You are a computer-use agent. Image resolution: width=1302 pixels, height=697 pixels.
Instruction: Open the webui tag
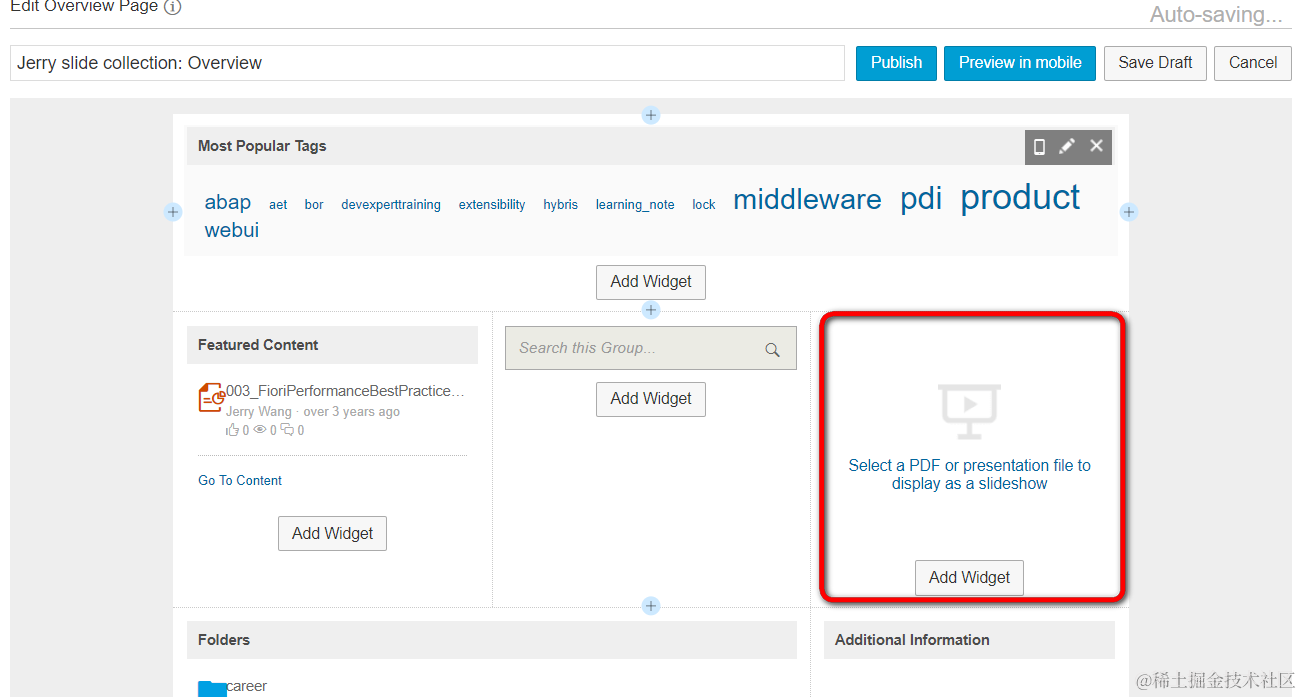click(x=232, y=230)
